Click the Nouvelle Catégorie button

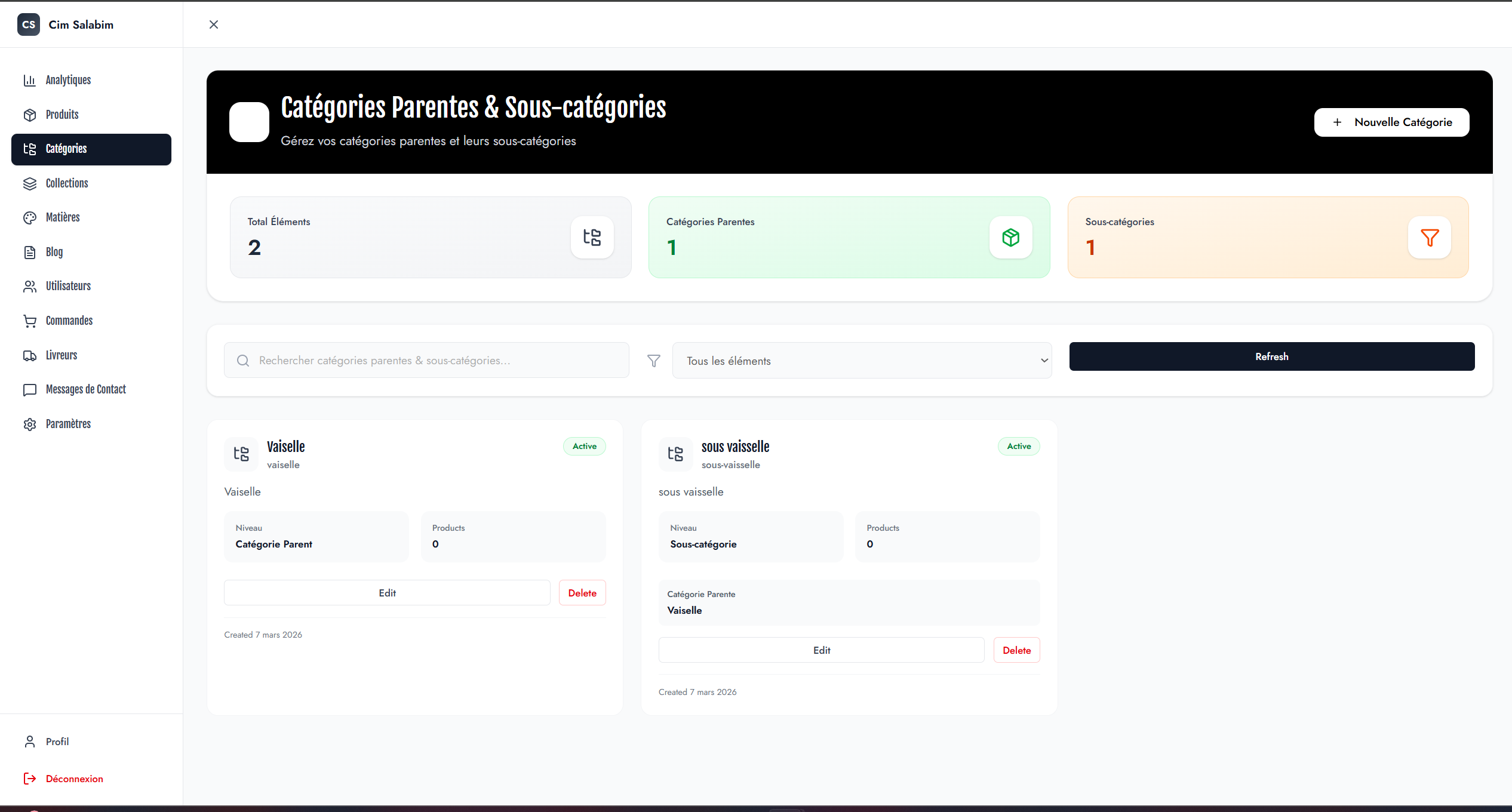point(1391,122)
